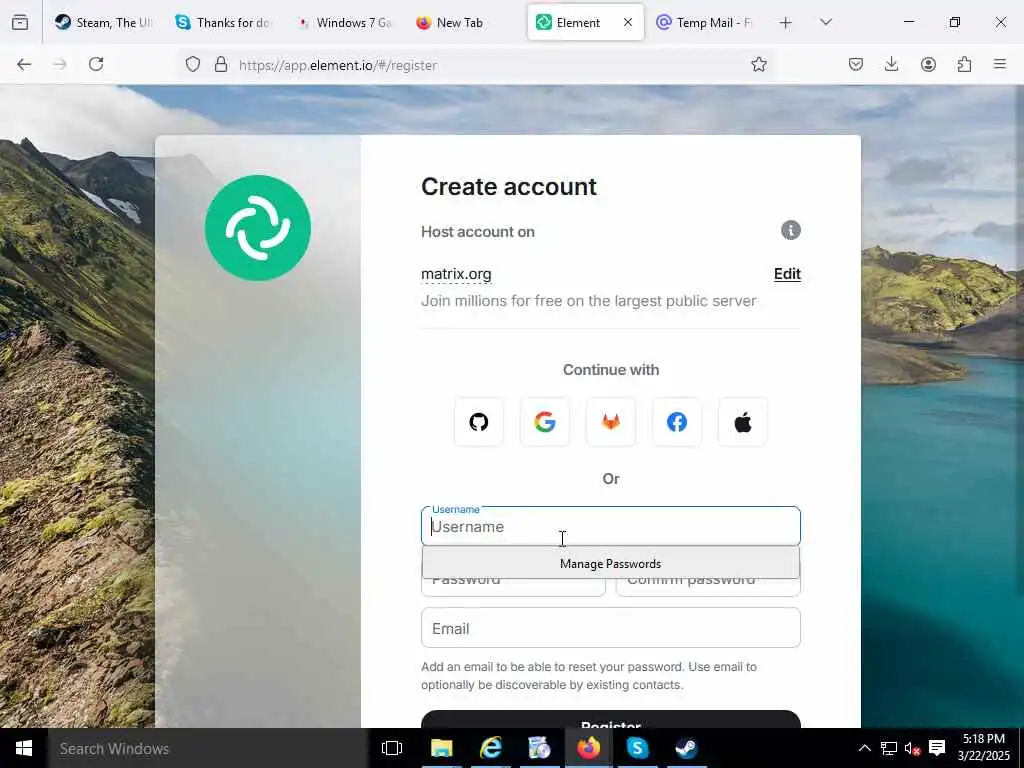Choose Manage Passwords in the autofill popup
1024x768 pixels.
point(611,563)
